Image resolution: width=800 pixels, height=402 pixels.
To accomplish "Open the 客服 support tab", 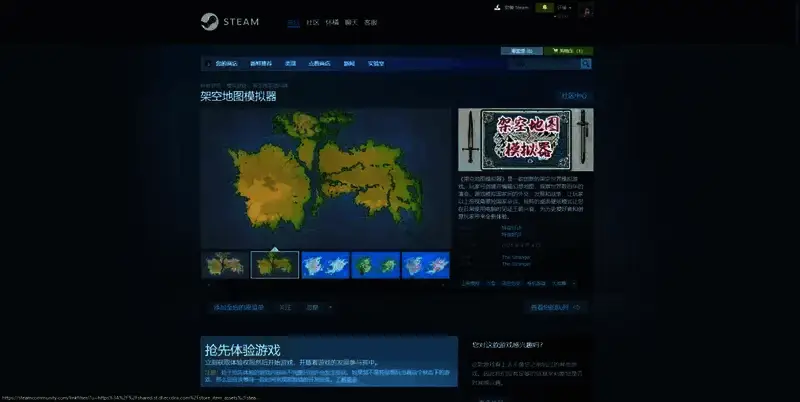I will click(x=370, y=22).
